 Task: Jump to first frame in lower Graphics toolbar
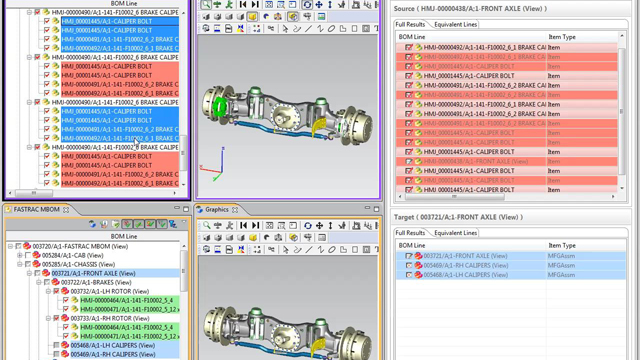243,225
